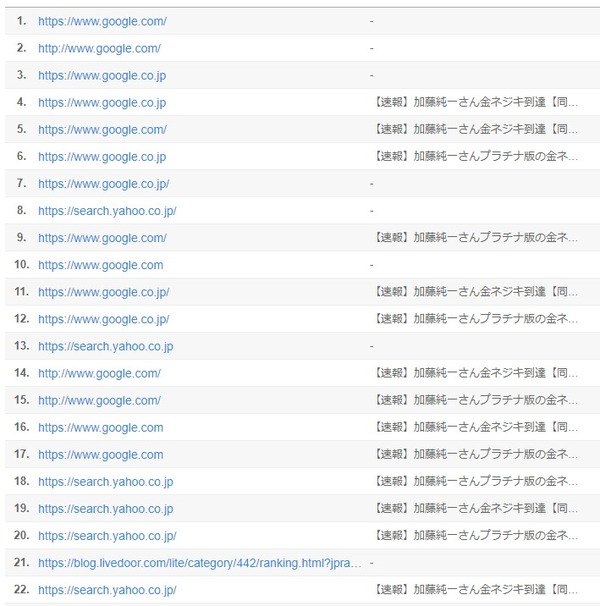Viewport: 600px width, 606px height.
Task: Select the 【速報】 page title in row 5
Action: click(x=475, y=129)
